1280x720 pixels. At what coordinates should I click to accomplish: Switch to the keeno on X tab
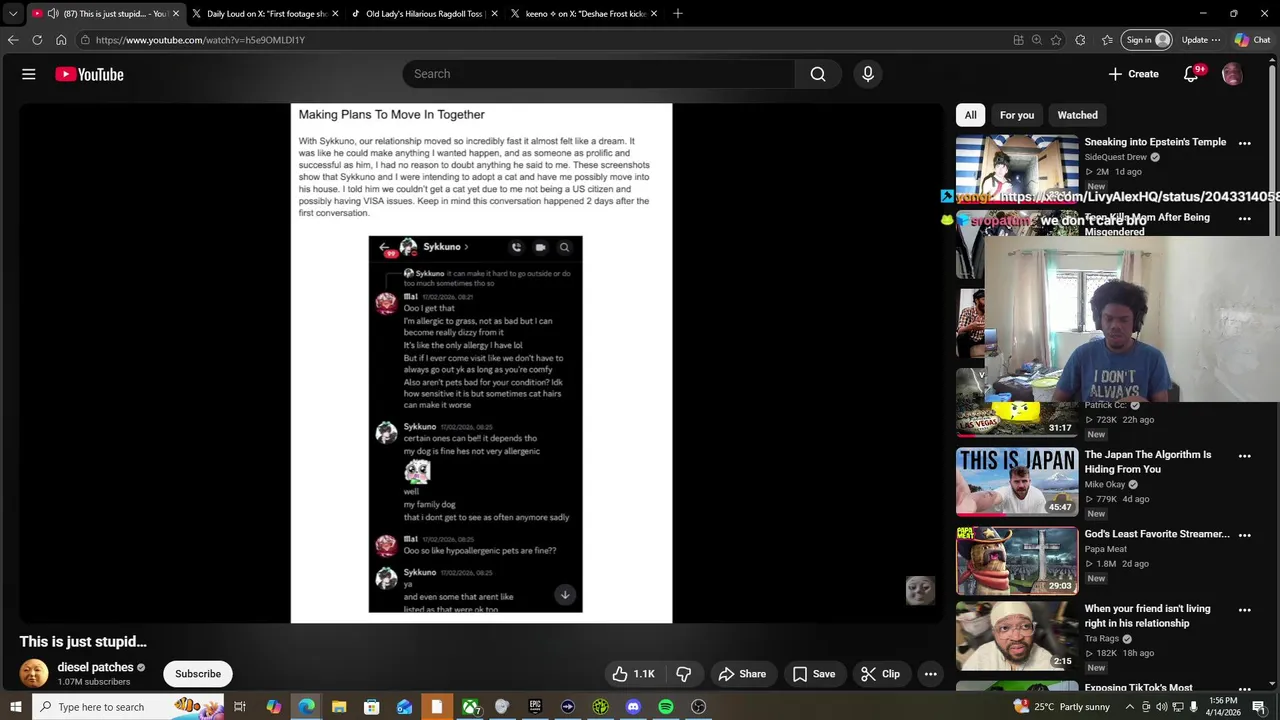click(584, 13)
